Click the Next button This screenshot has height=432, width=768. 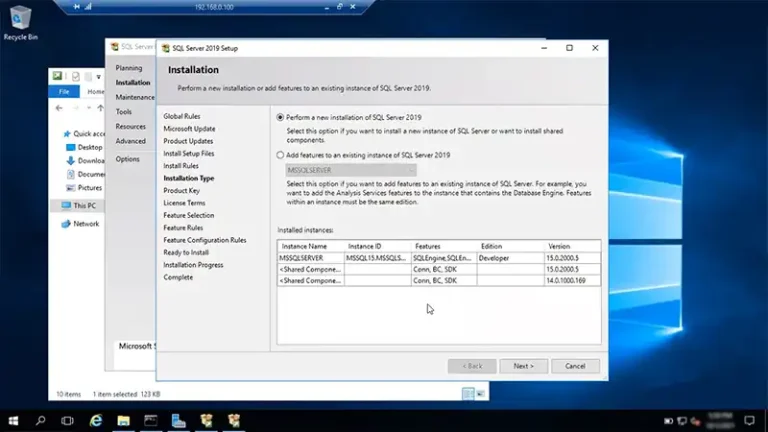524,366
